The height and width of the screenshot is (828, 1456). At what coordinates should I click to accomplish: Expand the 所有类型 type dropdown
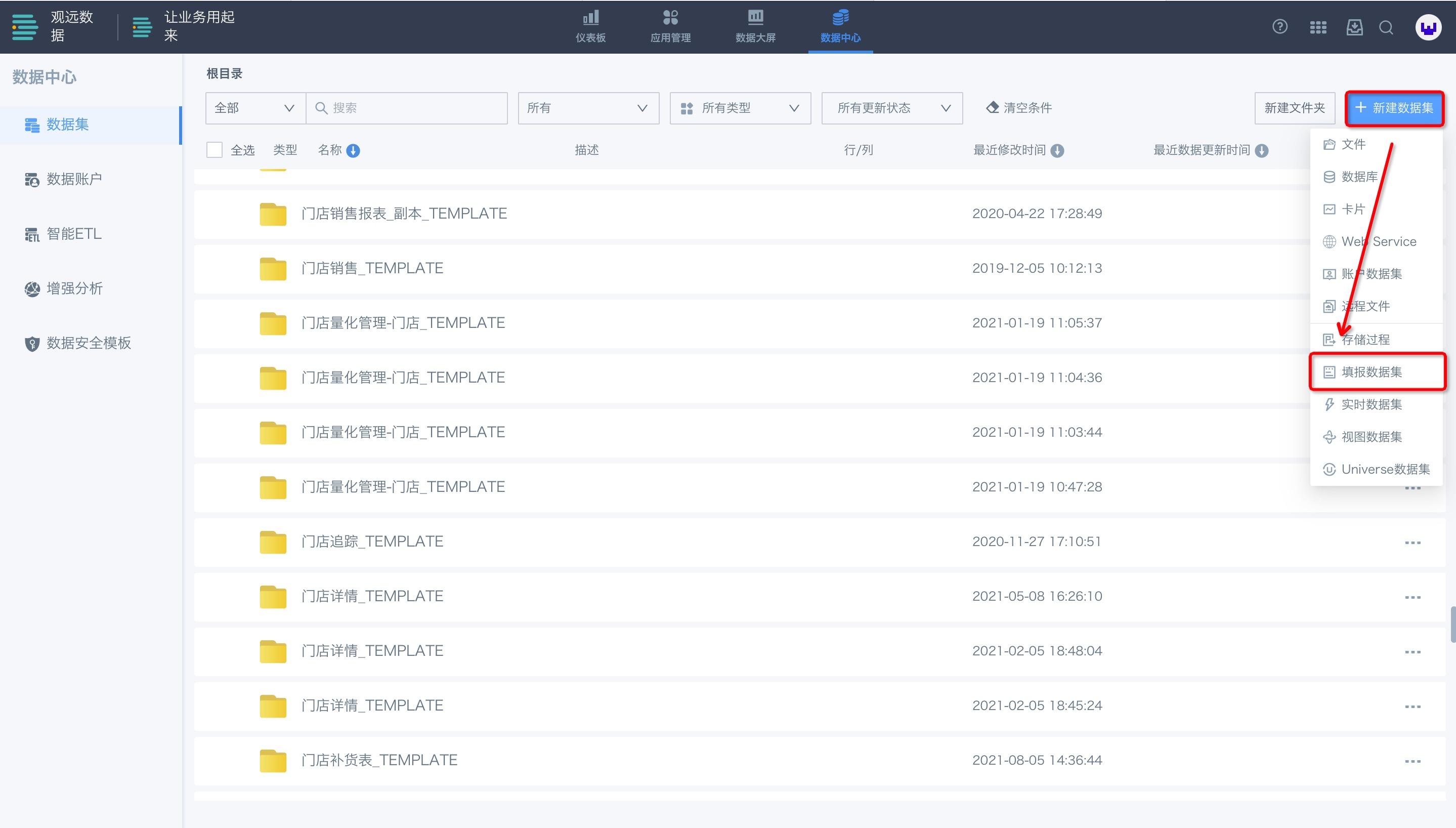(740, 108)
